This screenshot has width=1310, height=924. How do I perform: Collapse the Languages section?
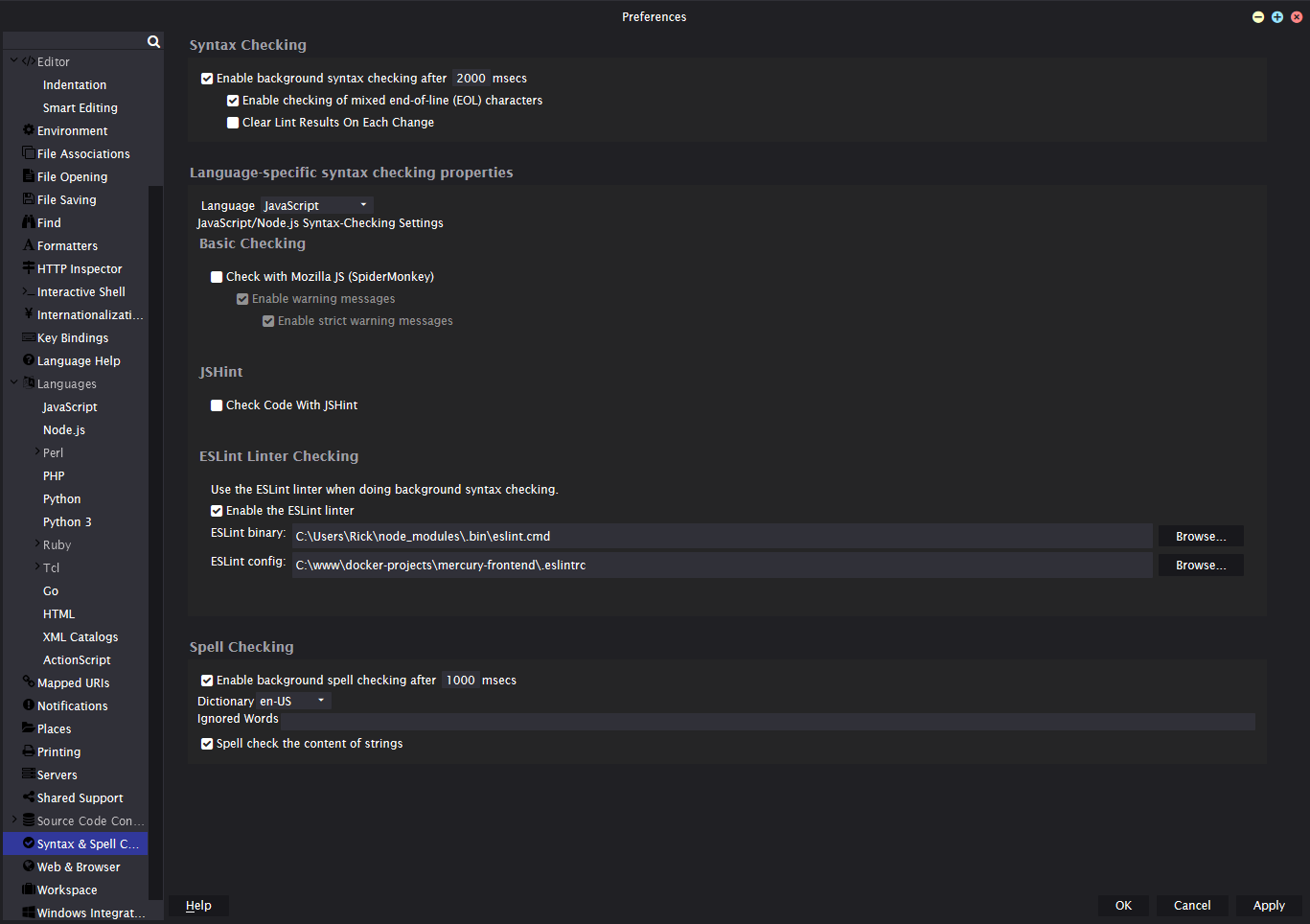[x=13, y=383]
